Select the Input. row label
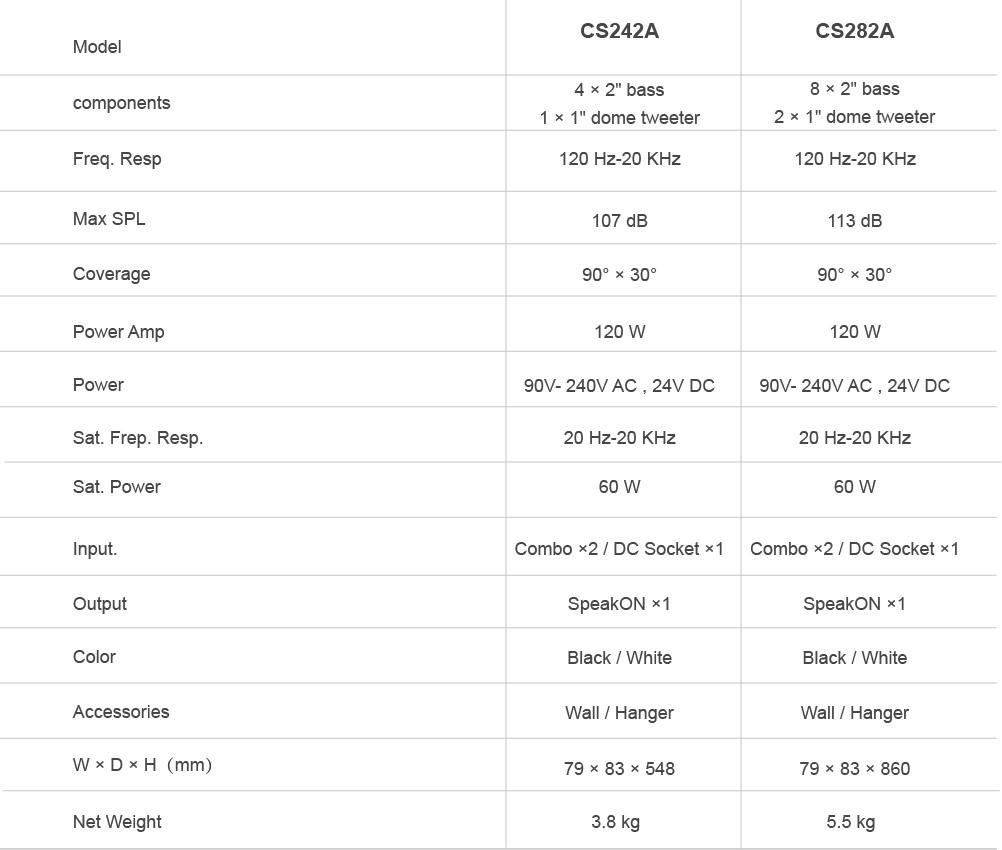 (x=95, y=549)
